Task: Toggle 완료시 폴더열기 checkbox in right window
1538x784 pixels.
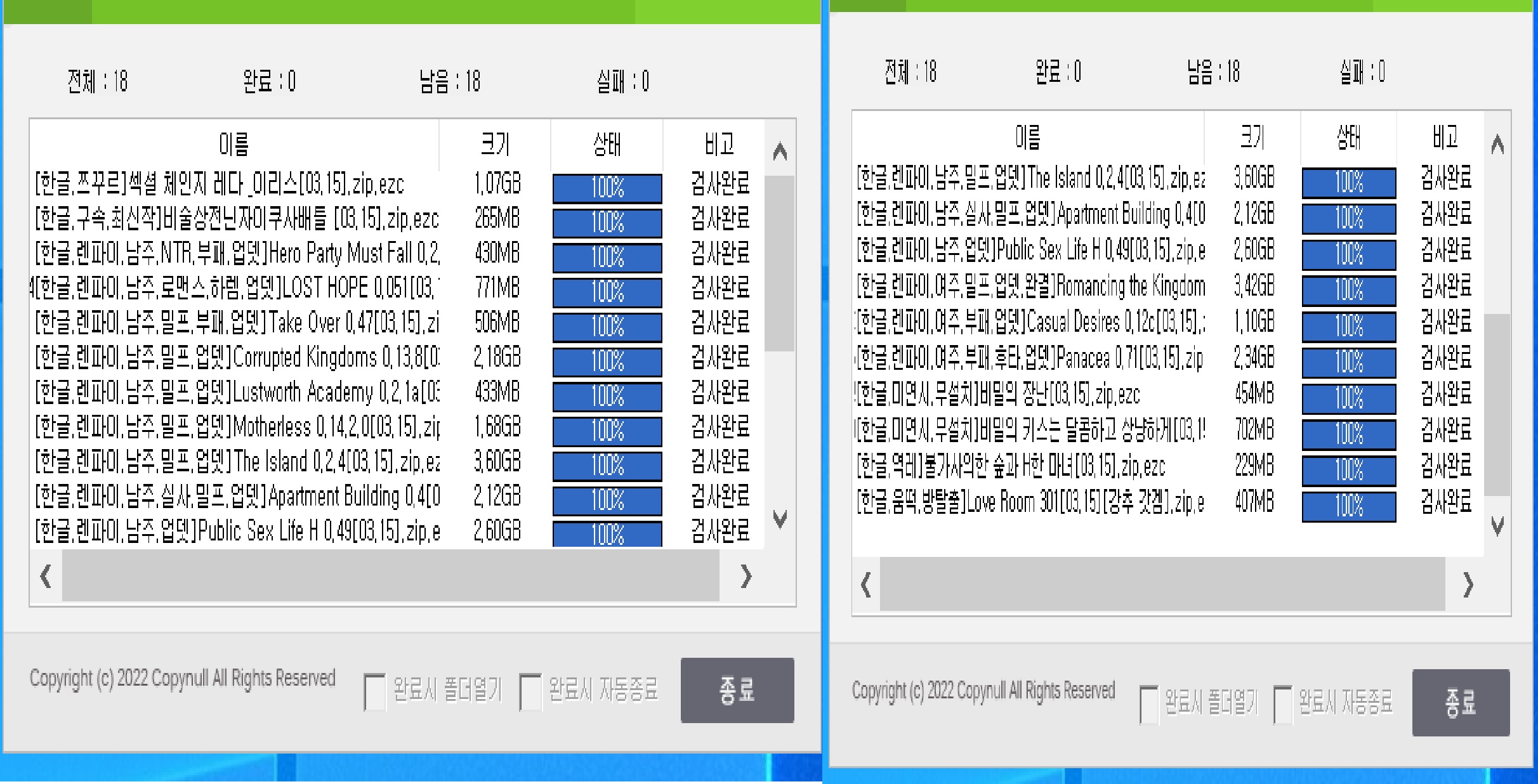Action: [x=1149, y=704]
